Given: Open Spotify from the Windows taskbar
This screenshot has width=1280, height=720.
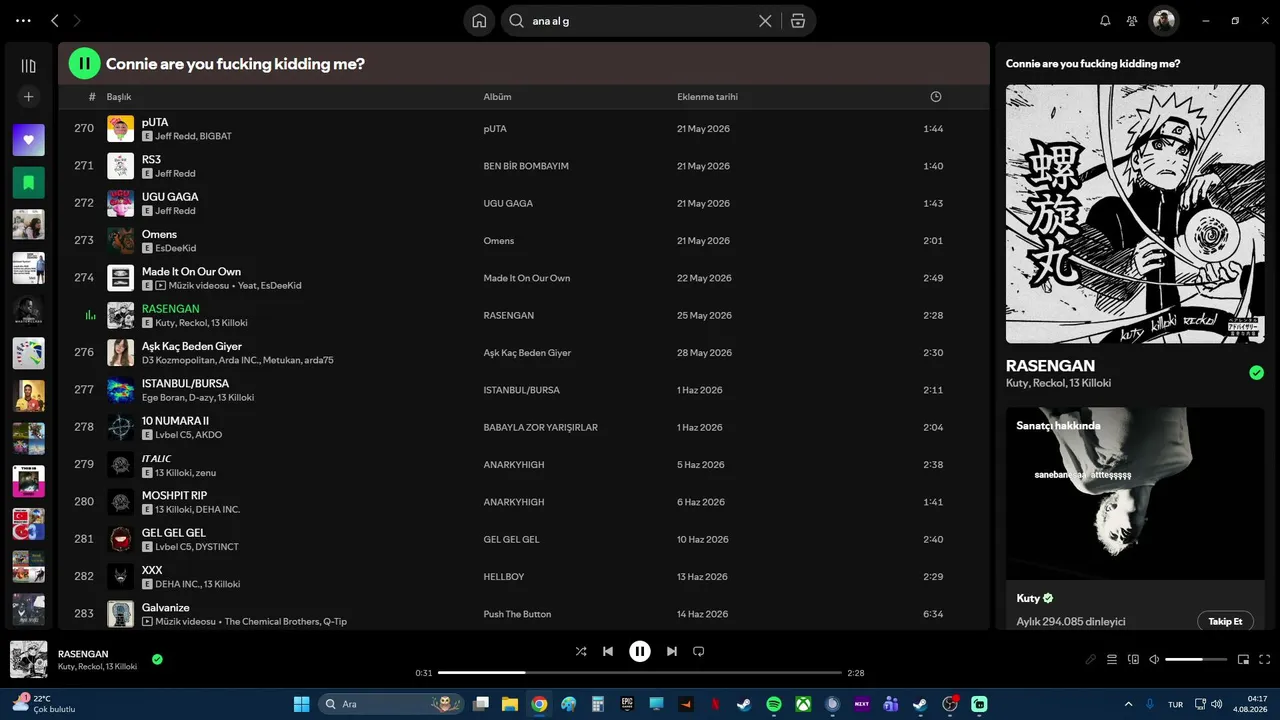Looking at the screenshot, I should [x=773, y=704].
